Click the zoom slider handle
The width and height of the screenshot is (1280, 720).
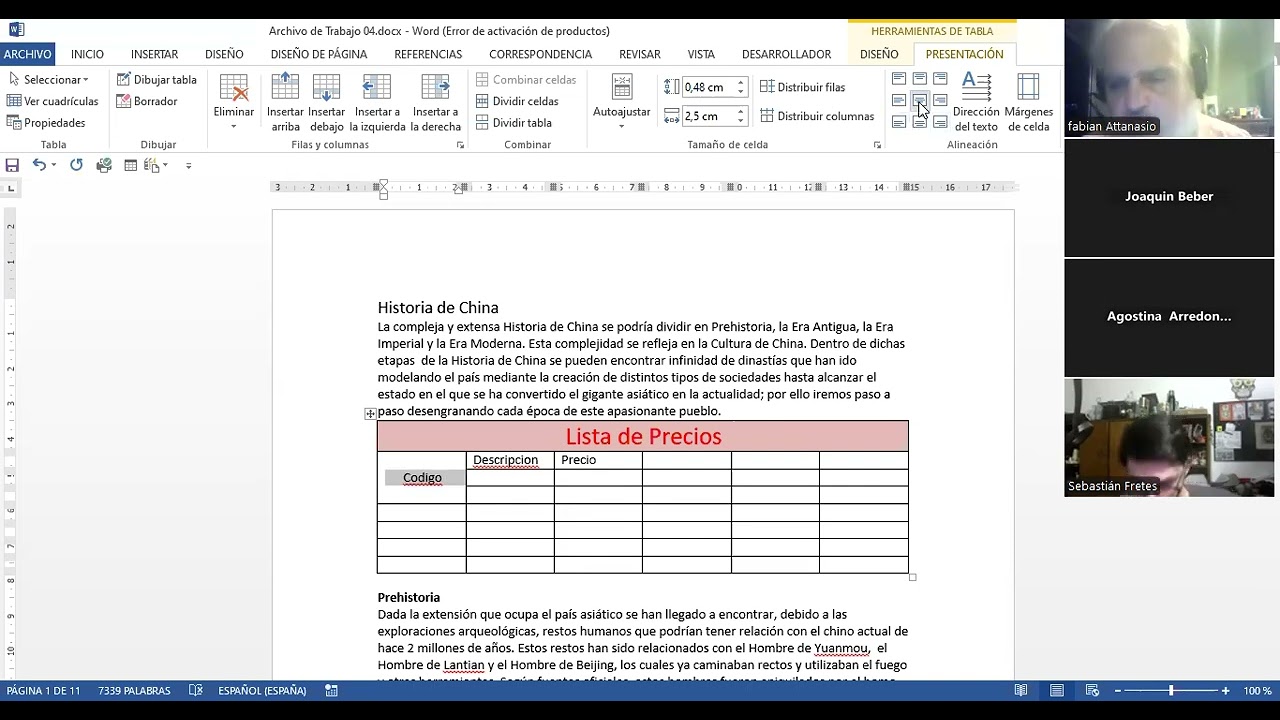1171,691
